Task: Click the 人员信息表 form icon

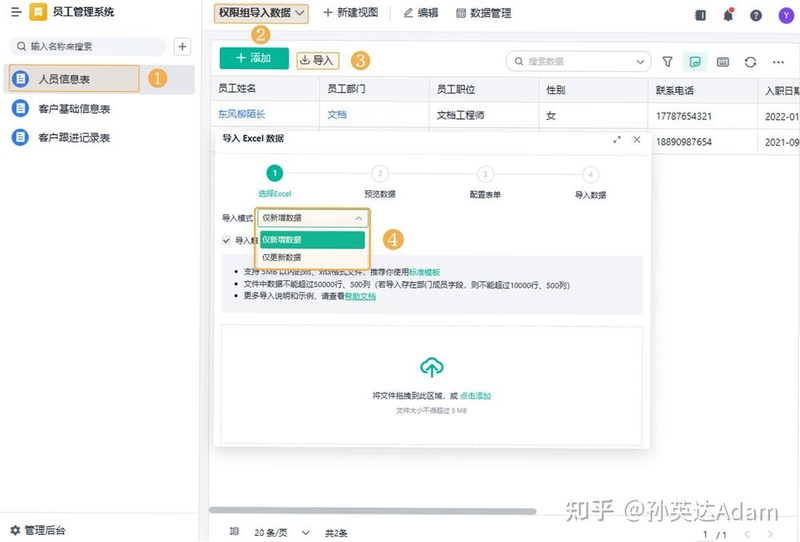Action: click(20, 79)
